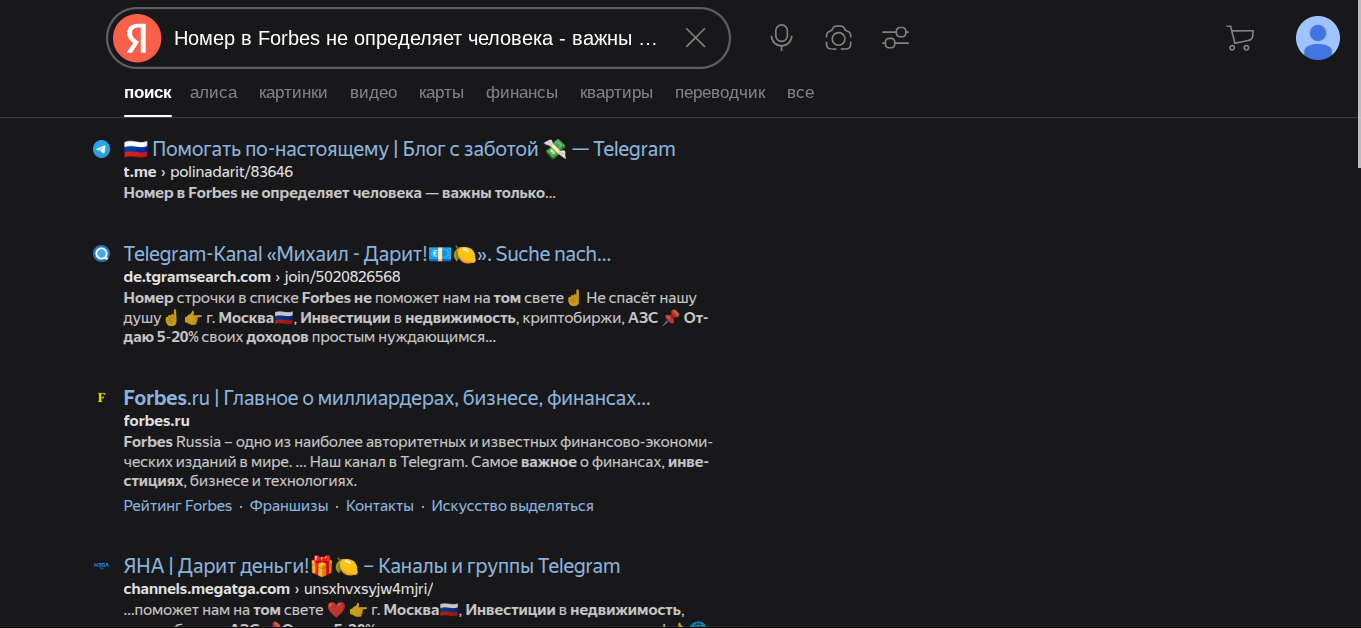Image resolution: width=1361 pixels, height=628 pixels.
Task: Open channels.megatga.com URL link
Action: [x=279, y=589]
